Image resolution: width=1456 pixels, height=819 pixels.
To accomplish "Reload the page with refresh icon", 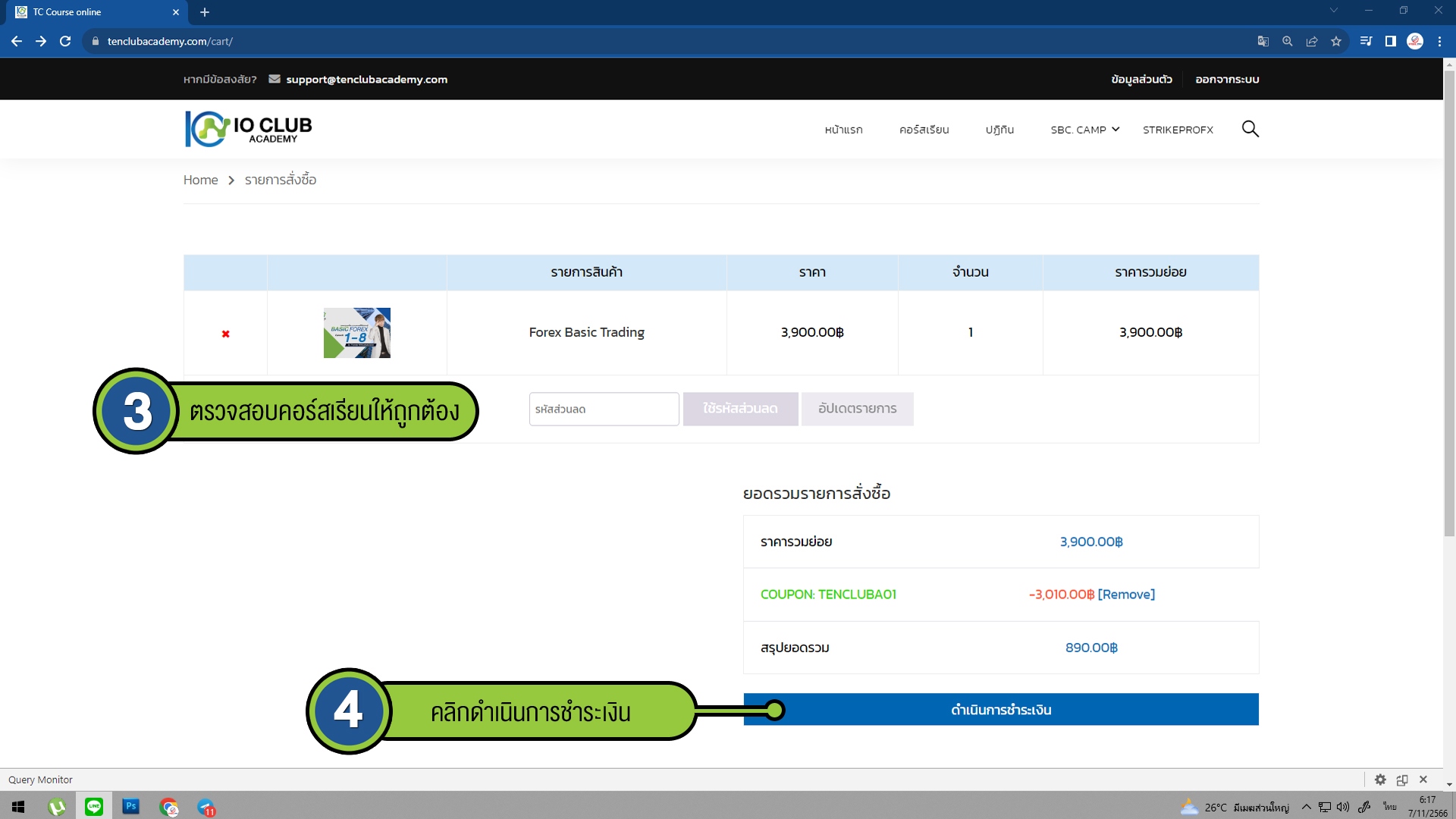I will coord(65,42).
